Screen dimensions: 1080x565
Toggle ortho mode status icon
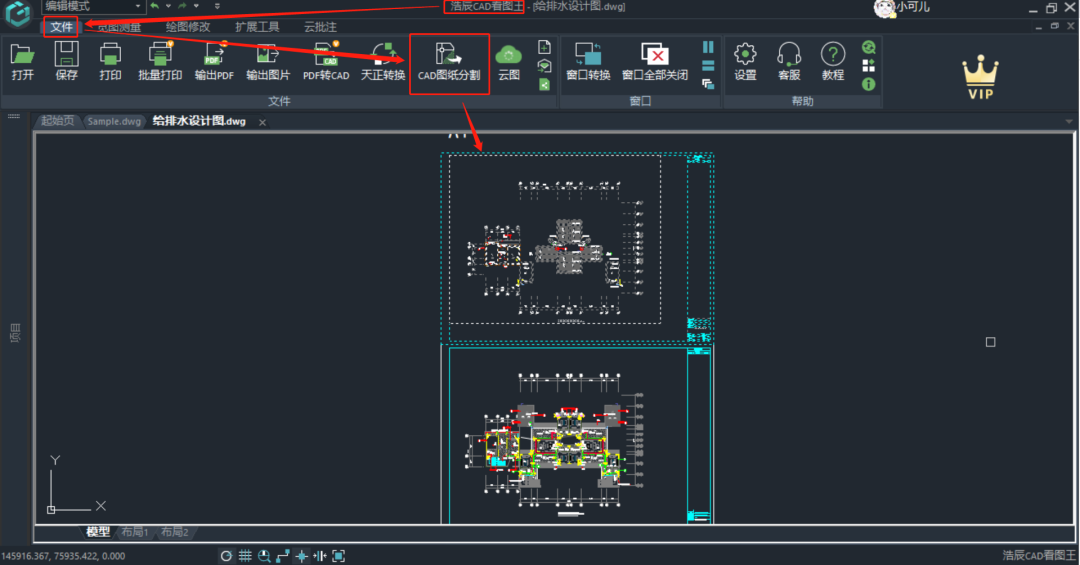click(x=282, y=556)
